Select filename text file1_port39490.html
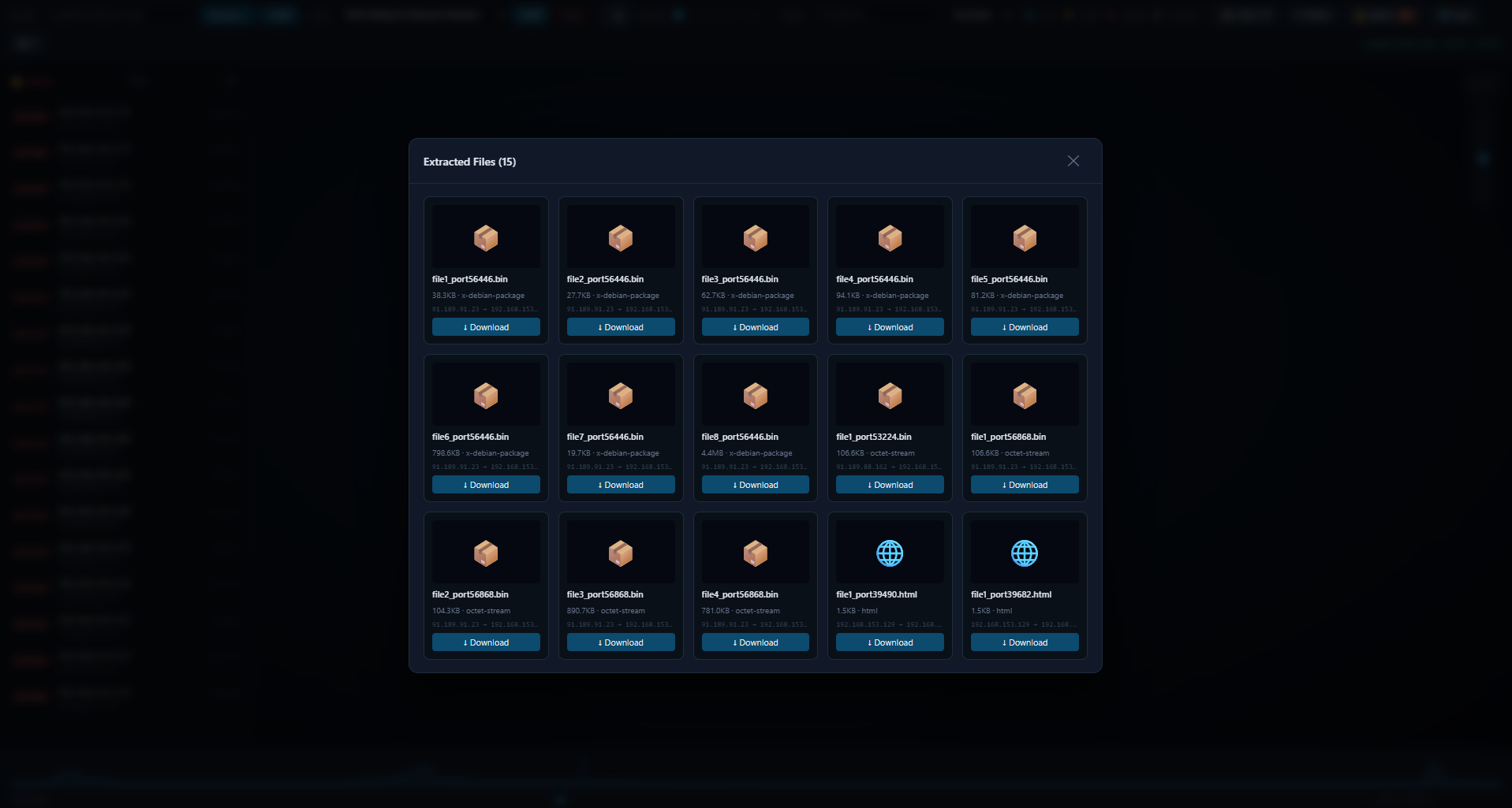 click(x=877, y=594)
